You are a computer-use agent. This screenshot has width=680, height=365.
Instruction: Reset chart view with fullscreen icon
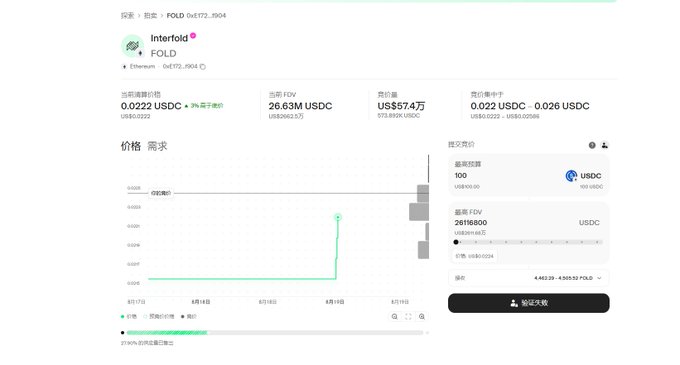coord(408,316)
